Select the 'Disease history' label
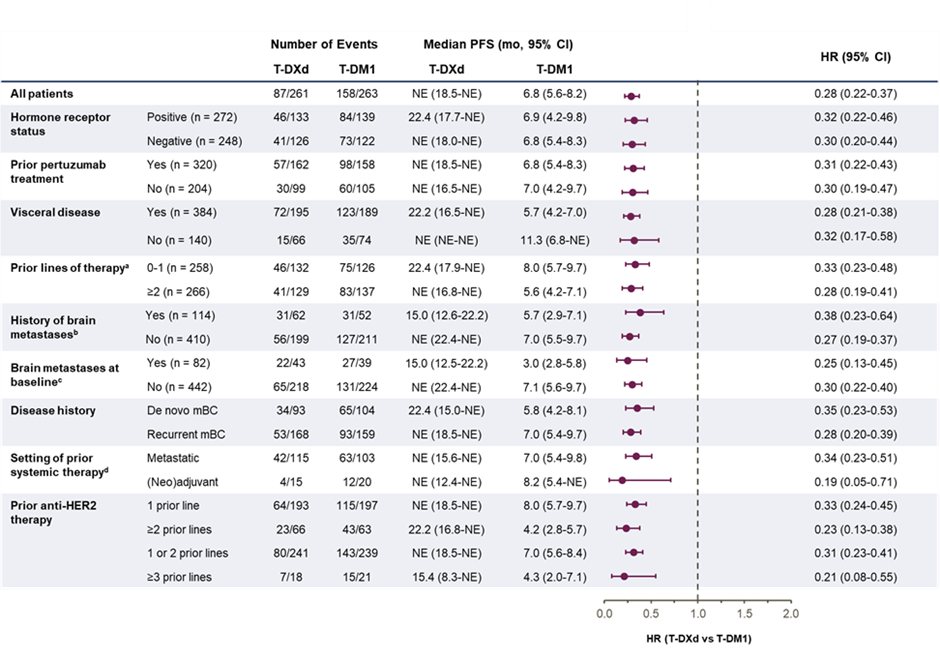Screen dimensions: 940x658 tap(53, 411)
